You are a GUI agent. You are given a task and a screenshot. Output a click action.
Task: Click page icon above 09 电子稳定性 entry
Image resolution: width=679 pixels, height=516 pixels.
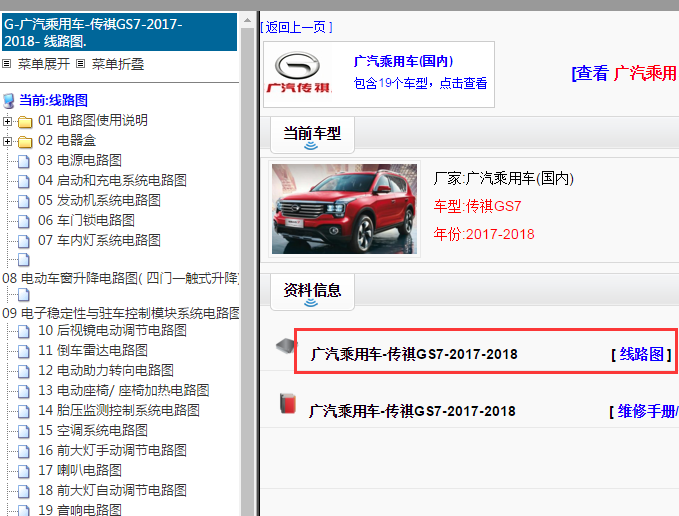(x=24, y=295)
